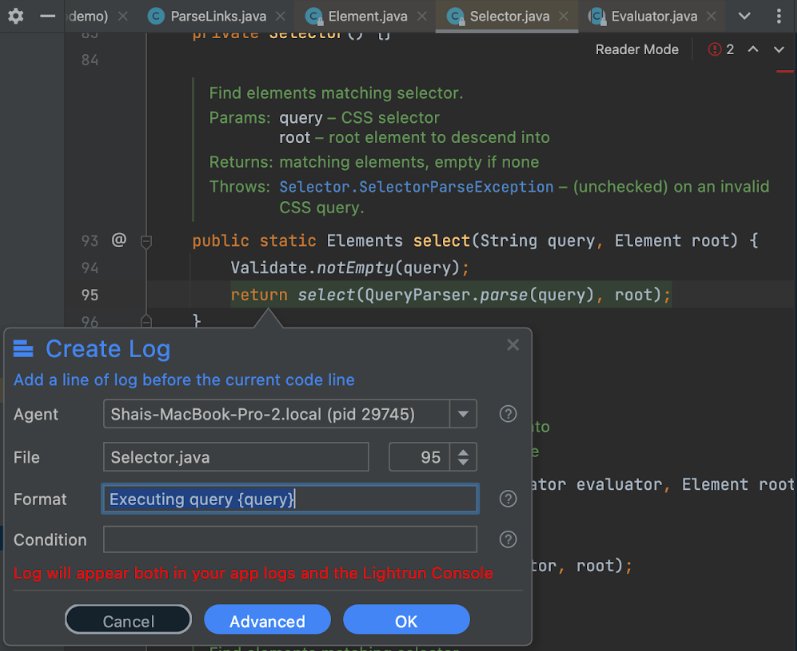Click the Create Log icon in dialog title

tap(23, 349)
